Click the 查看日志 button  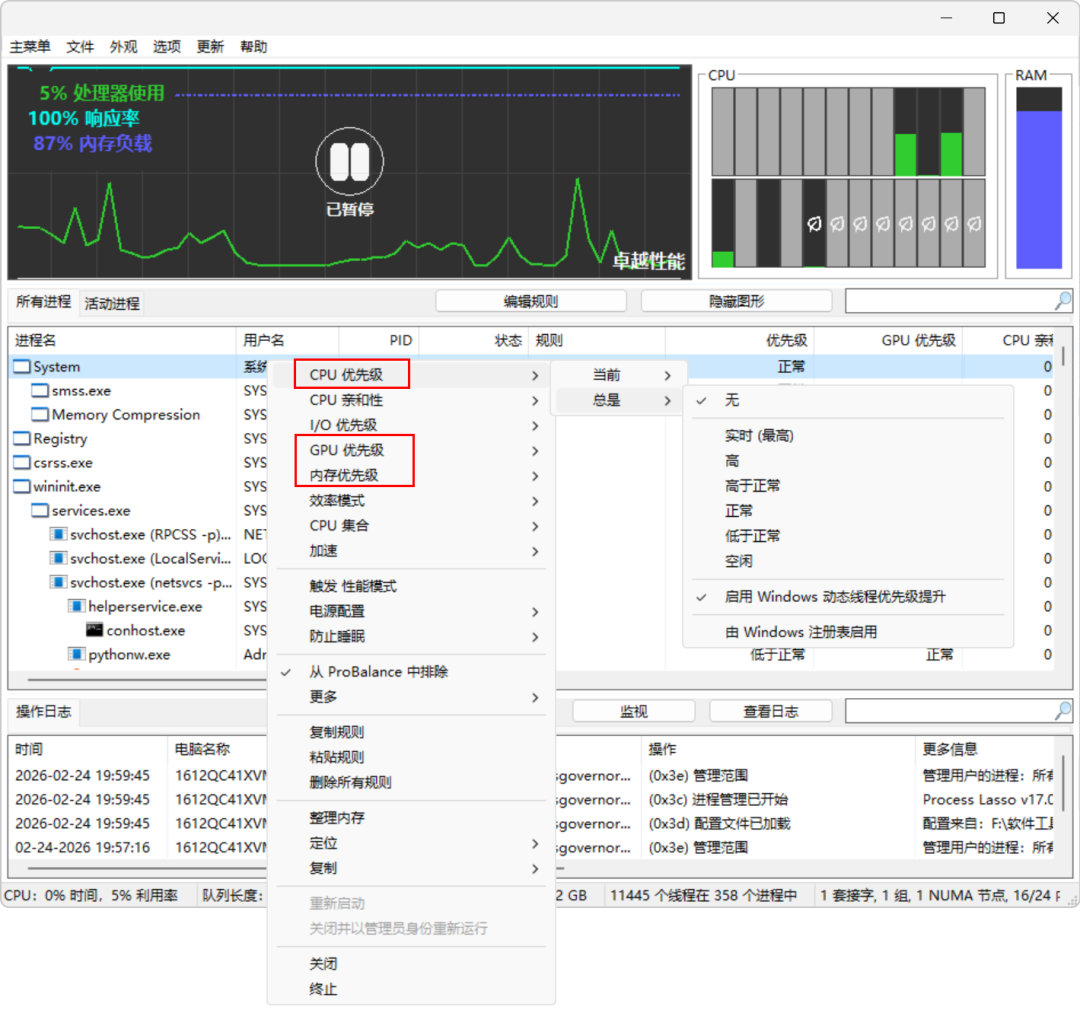tap(771, 711)
